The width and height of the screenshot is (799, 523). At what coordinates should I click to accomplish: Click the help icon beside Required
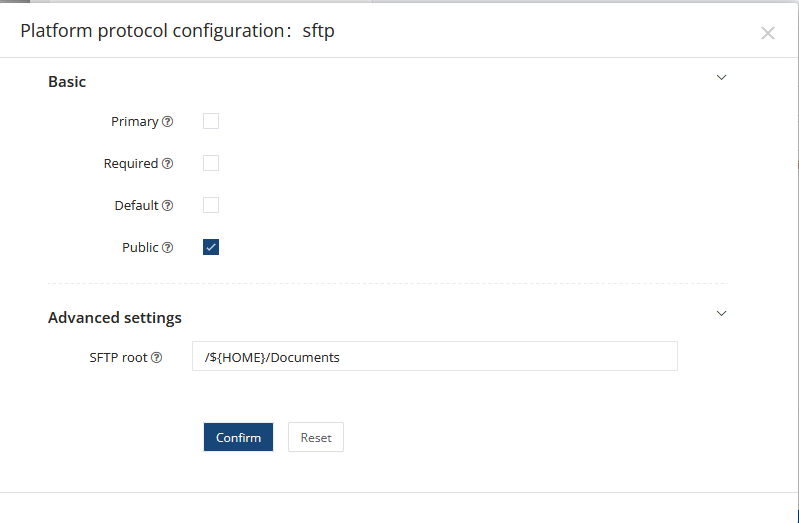click(168, 164)
